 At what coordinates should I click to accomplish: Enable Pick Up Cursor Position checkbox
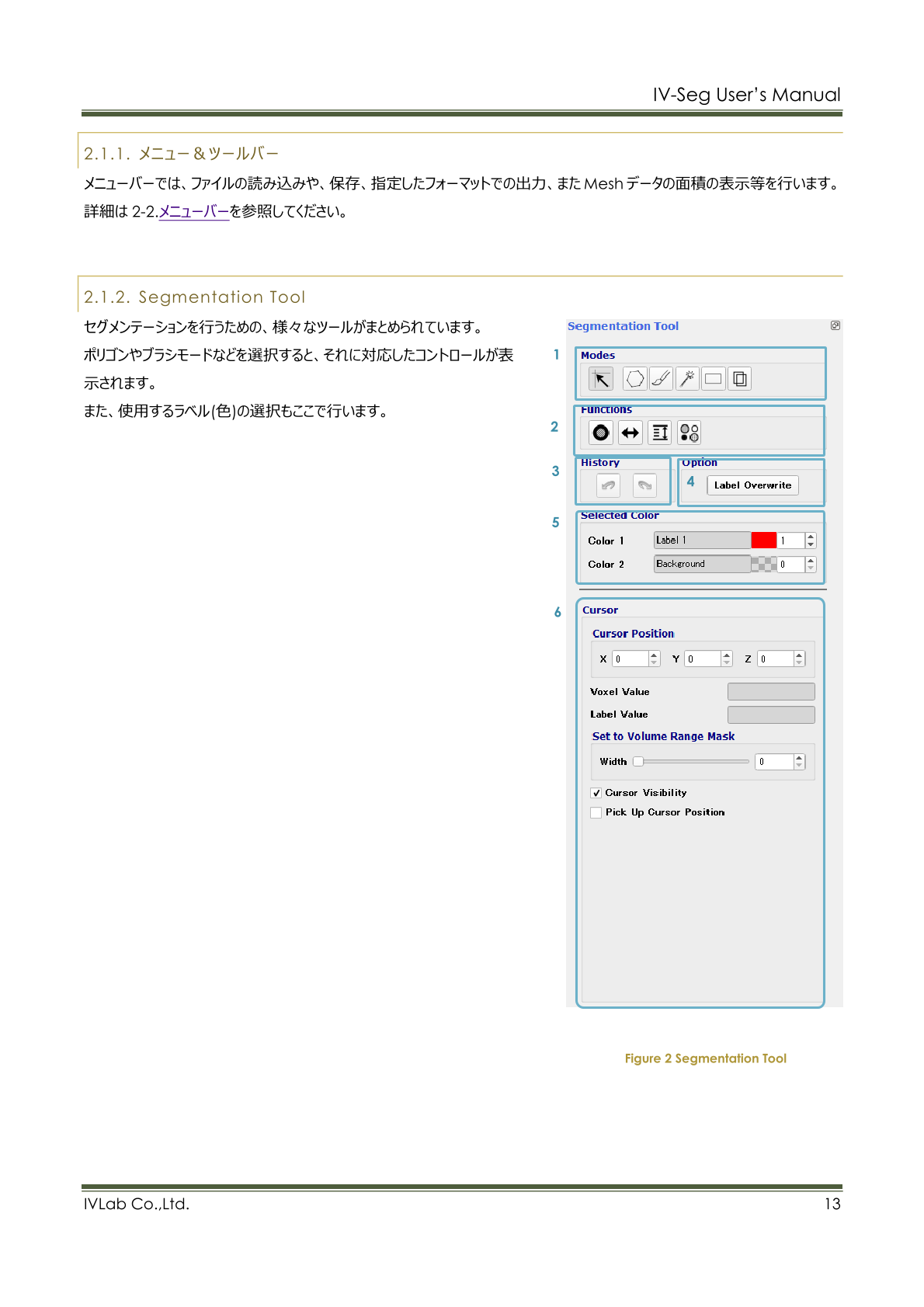pos(596,812)
